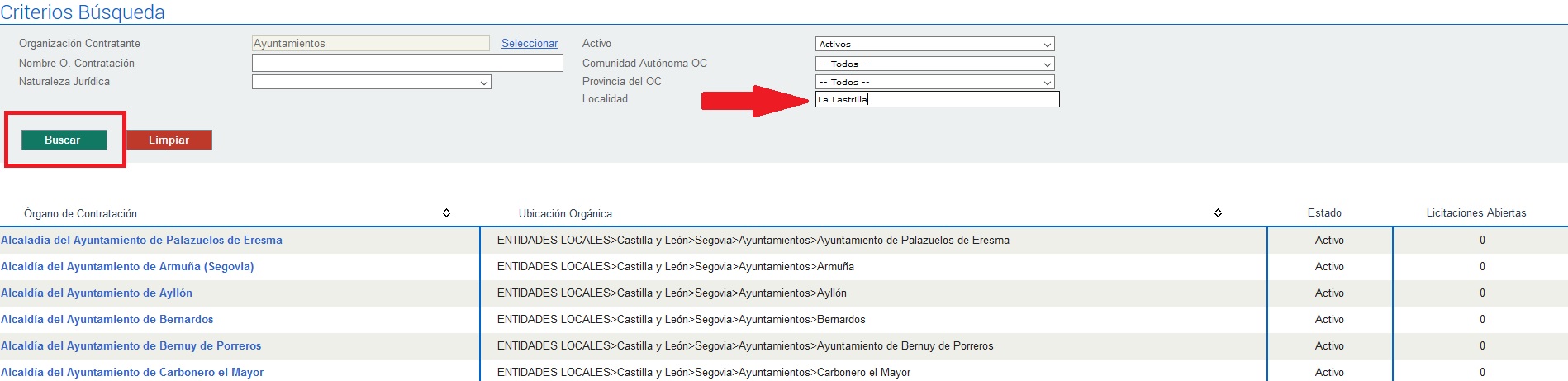The height and width of the screenshot is (381, 1568).
Task: Open Alcaldía del Ayuntamiento de Palazuelos de Eresma
Action: click(x=141, y=241)
